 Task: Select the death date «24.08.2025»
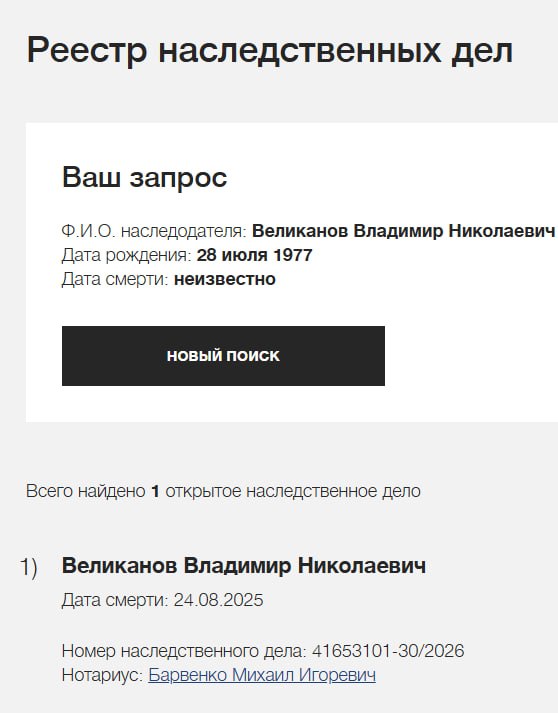coord(218,600)
